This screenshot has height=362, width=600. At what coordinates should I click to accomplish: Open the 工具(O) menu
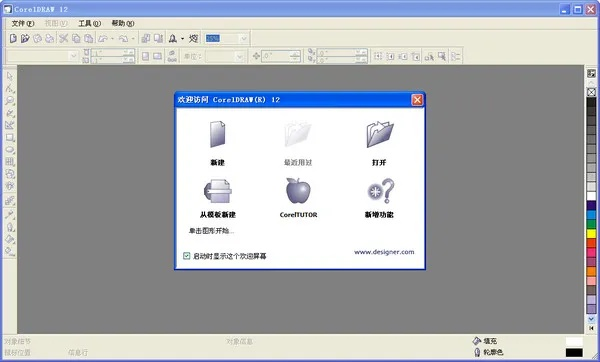(x=90, y=23)
